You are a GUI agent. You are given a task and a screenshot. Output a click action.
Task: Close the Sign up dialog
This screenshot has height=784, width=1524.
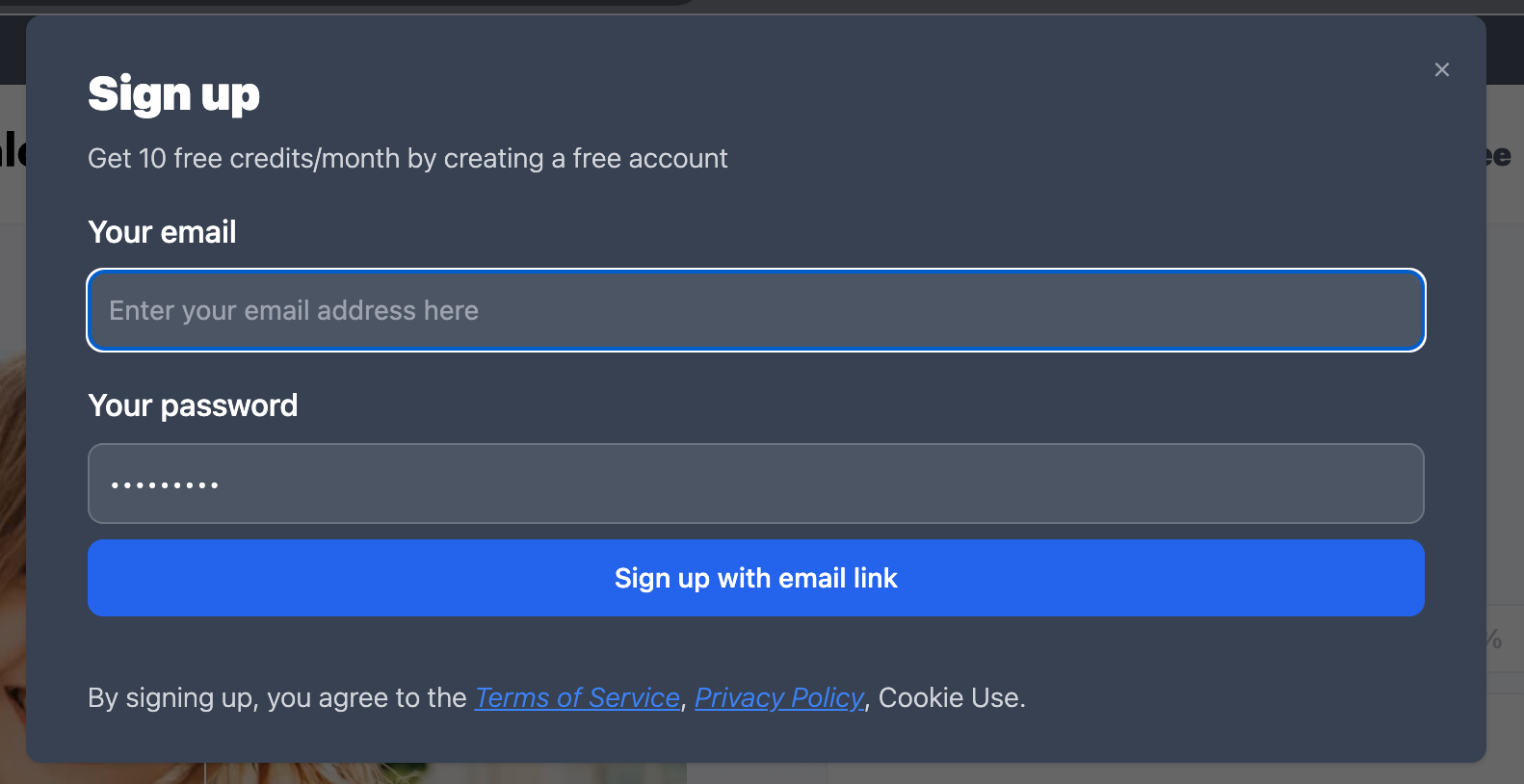1441,69
